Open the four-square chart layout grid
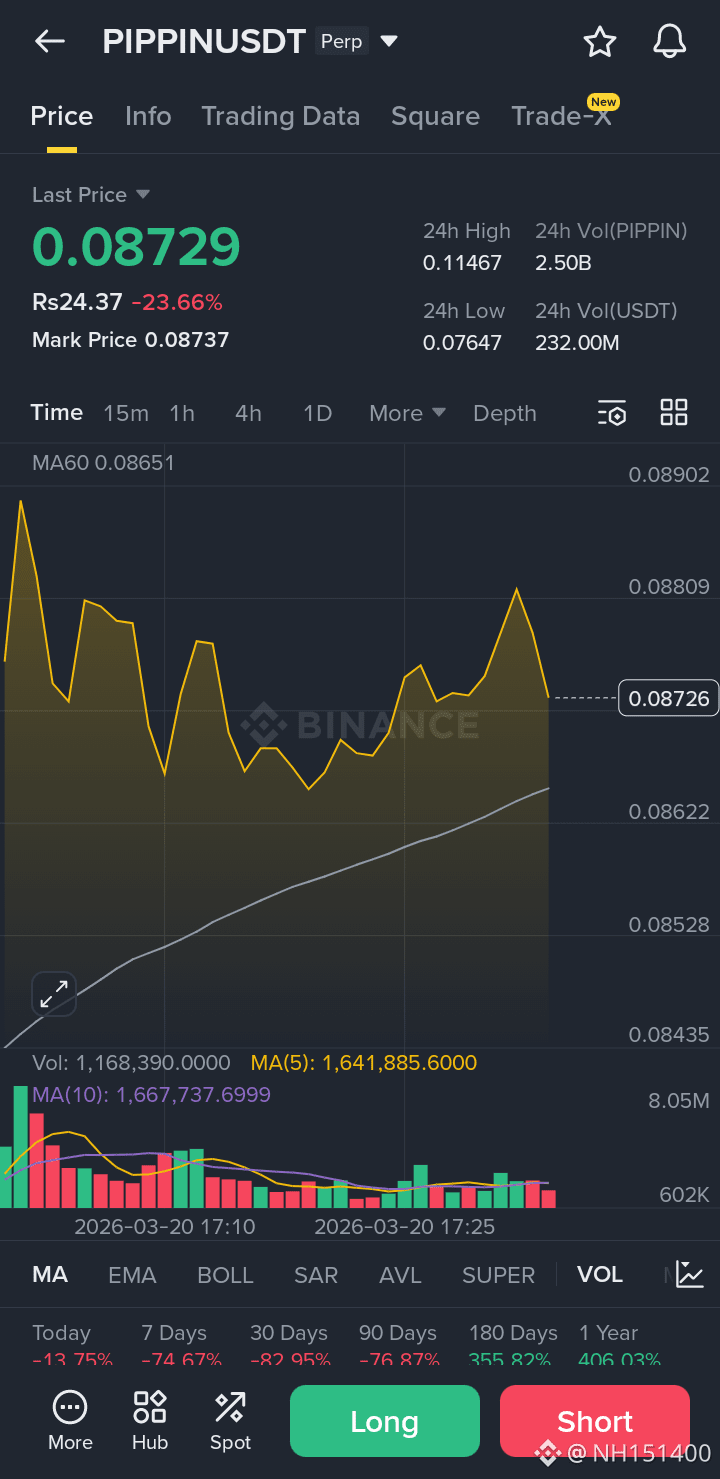The image size is (720, 1479). (674, 412)
